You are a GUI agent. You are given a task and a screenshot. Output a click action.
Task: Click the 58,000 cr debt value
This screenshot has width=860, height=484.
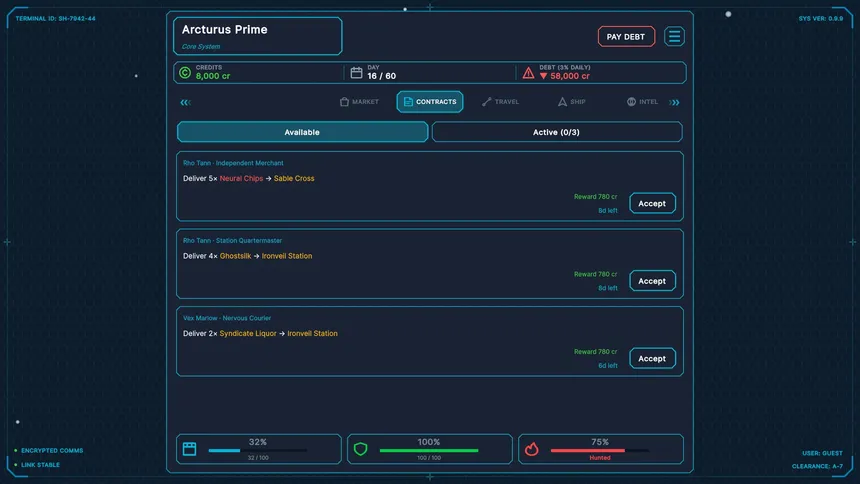[570, 76]
